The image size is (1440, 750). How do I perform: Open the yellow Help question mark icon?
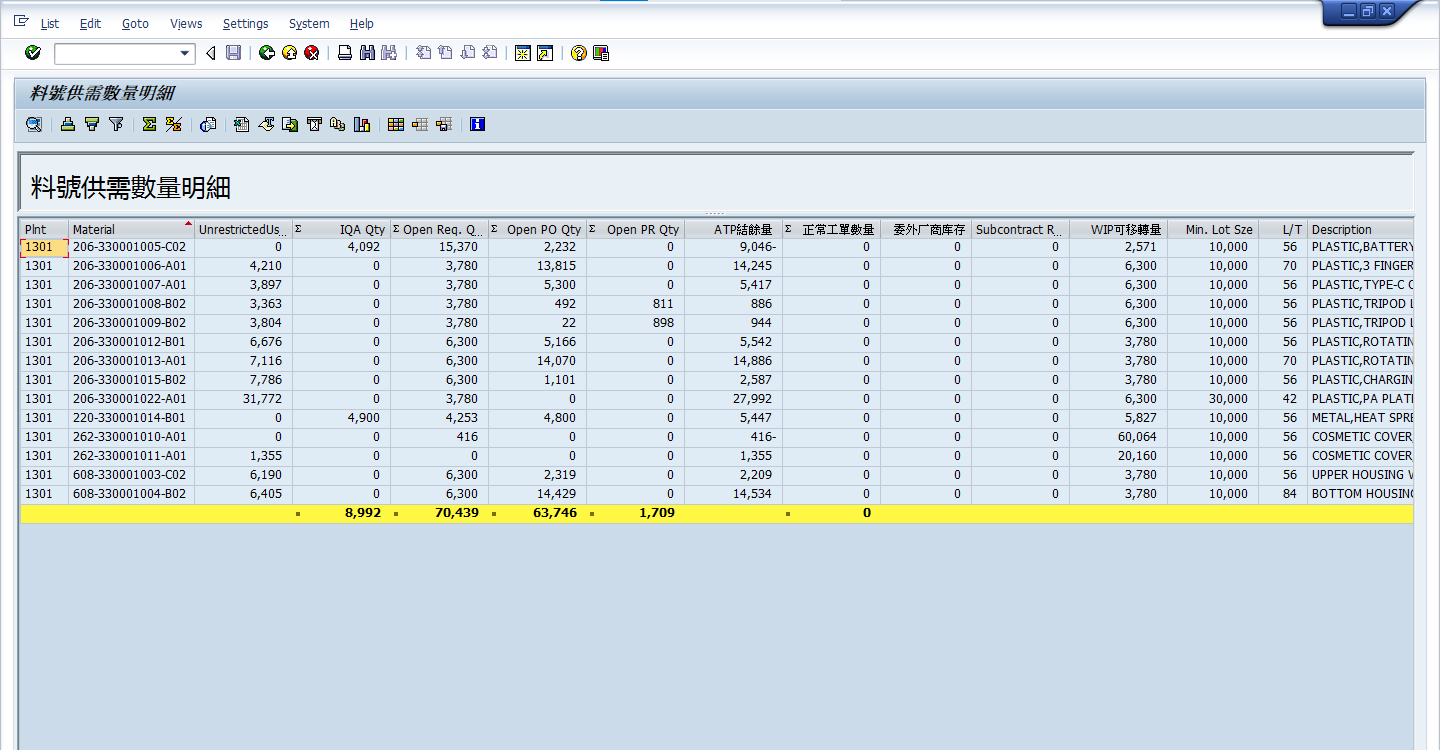(578, 53)
